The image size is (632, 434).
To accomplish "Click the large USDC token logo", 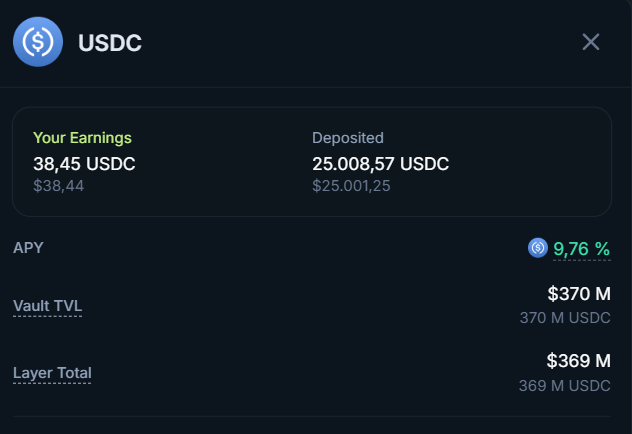I will 38,42.
